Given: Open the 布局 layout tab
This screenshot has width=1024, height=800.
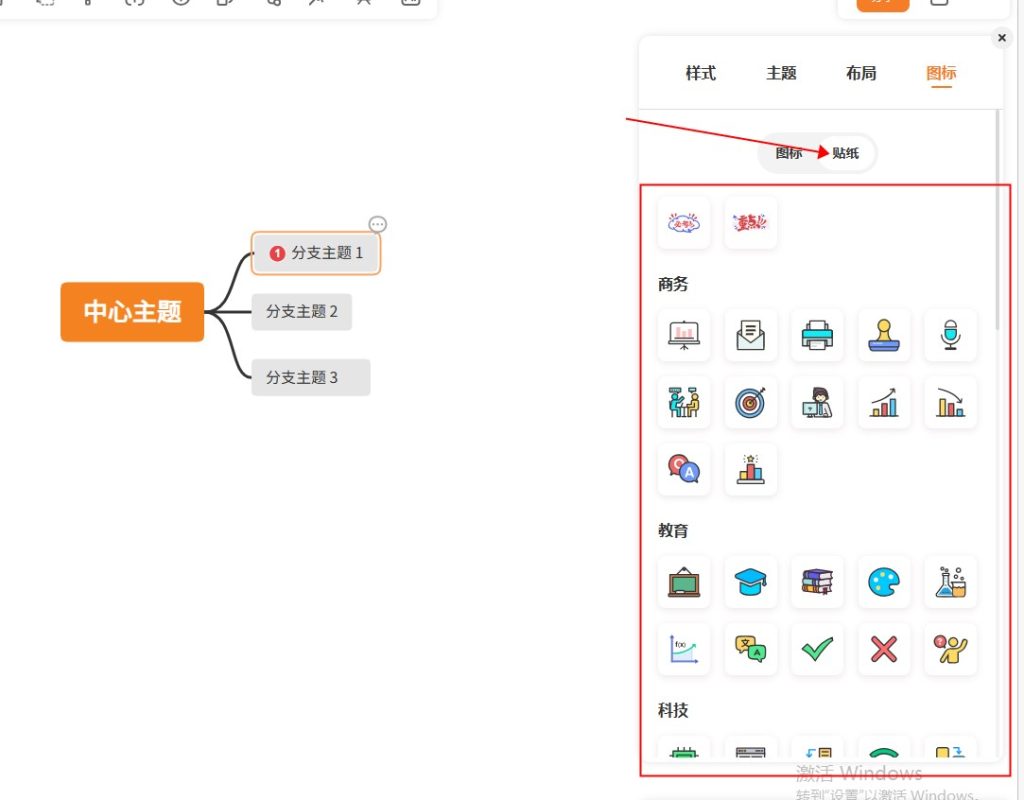Looking at the screenshot, I should coord(861,73).
